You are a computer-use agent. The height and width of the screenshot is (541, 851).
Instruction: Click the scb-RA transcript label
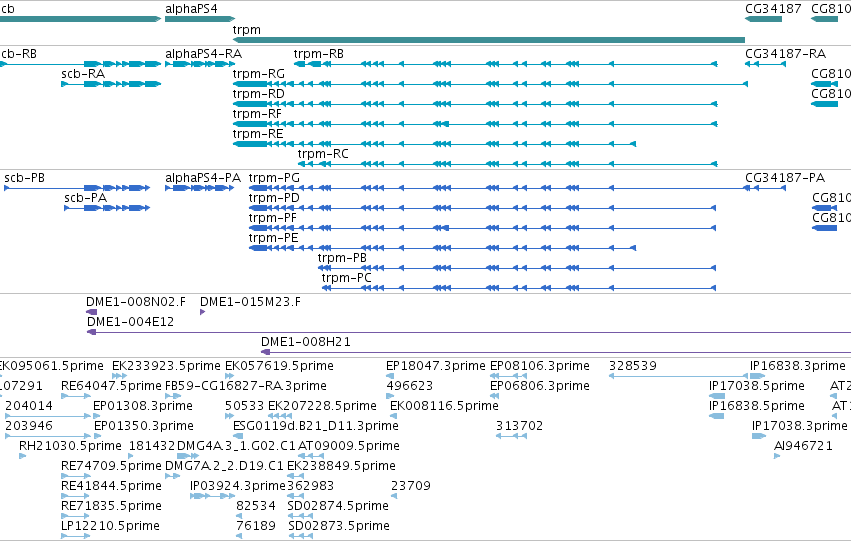tap(83, 74)
